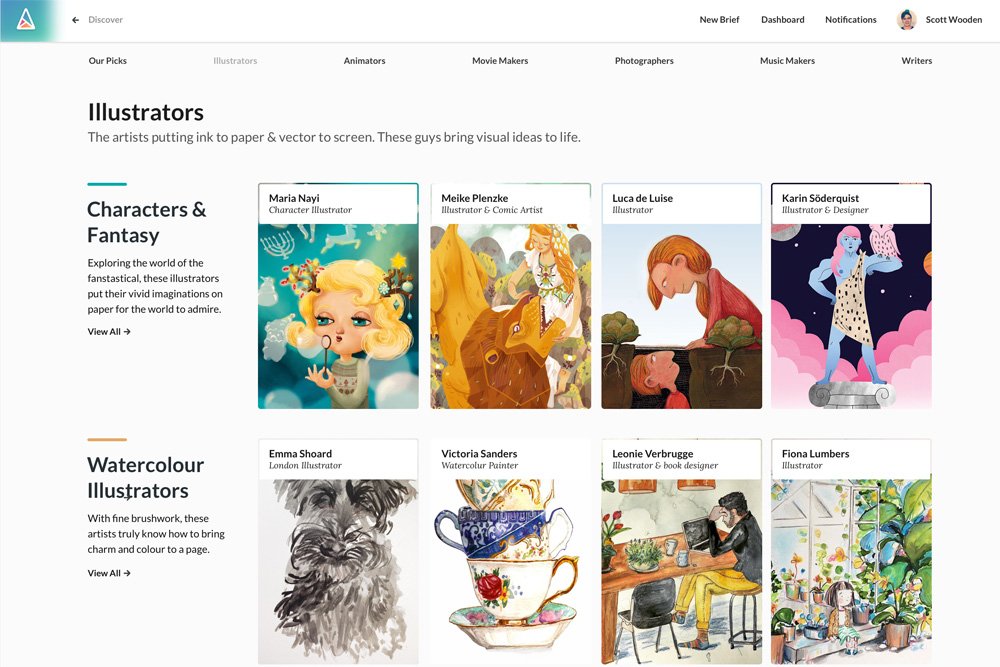
Task: Click the triangle logo icon
Action: 26,20
